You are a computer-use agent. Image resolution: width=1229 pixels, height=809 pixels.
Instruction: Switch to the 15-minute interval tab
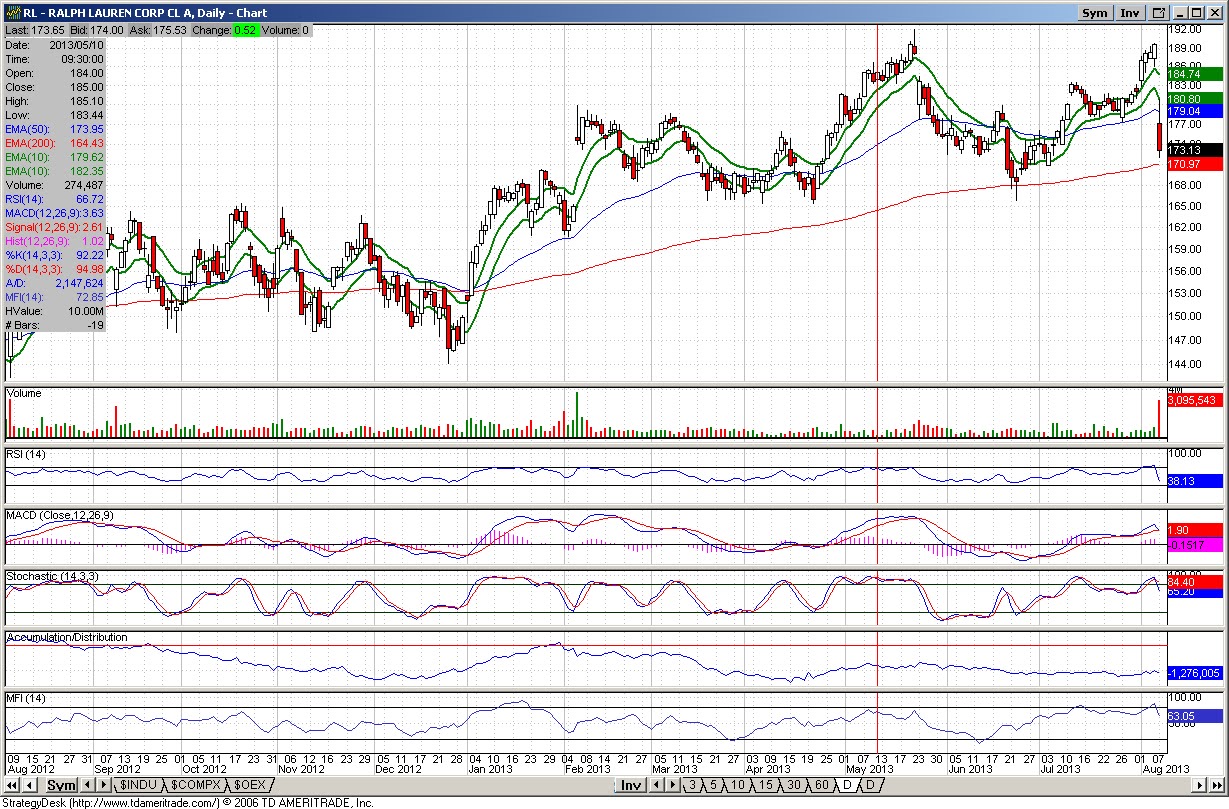click(x=766, y=785)
